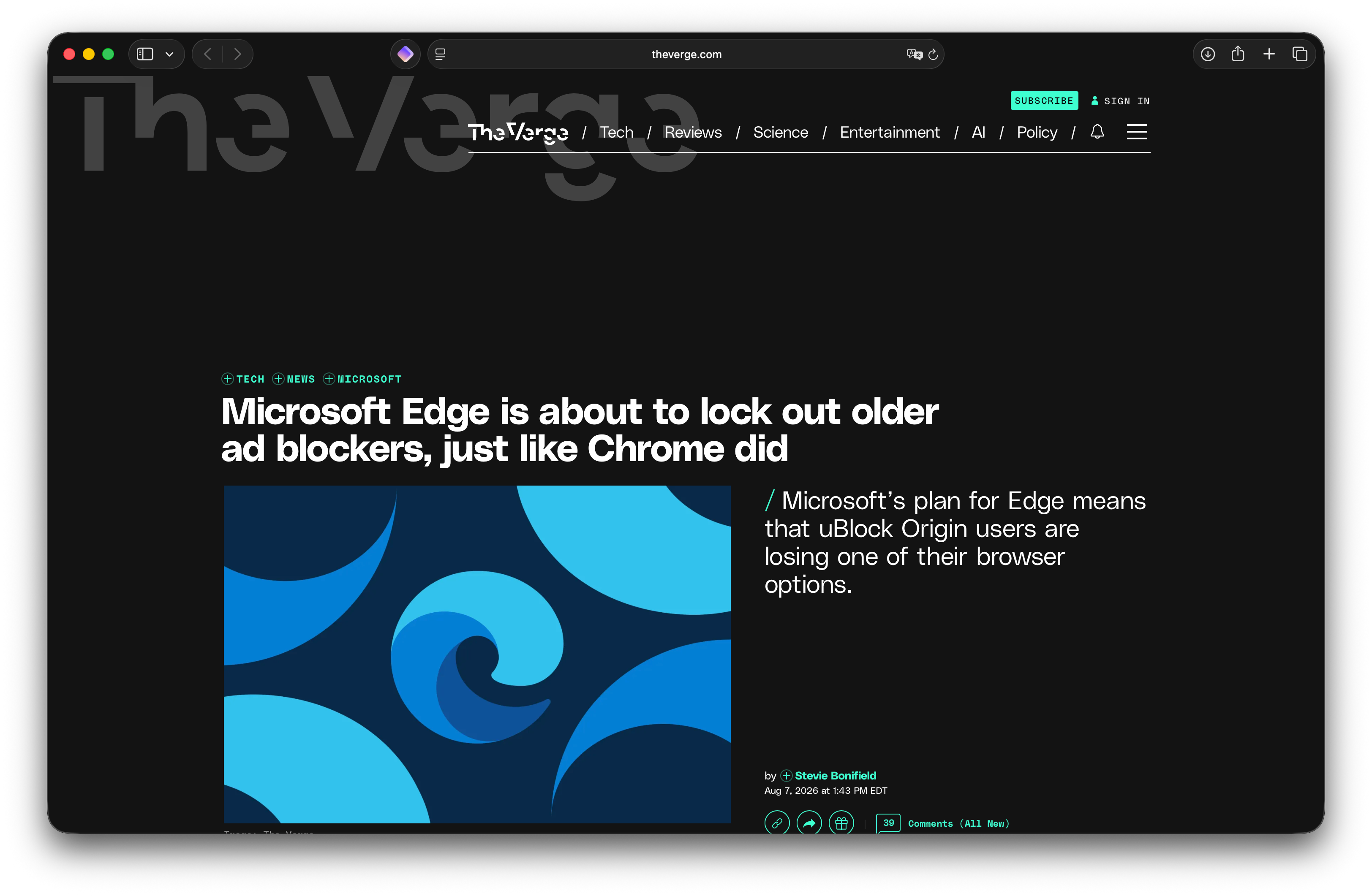Open Comments (All New) link

(959, 823)
